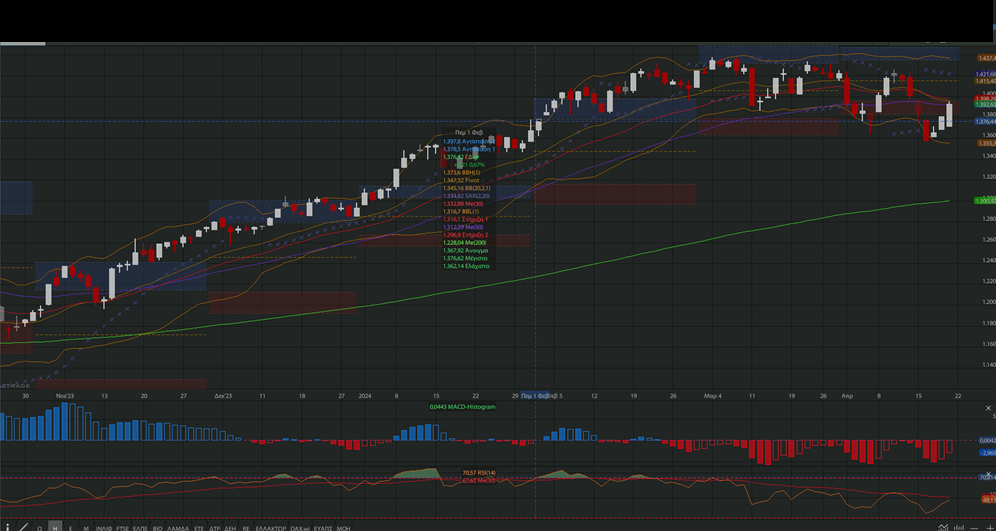
Task: Click the MACD-Histogram indicator label
Action: point(462,407)
